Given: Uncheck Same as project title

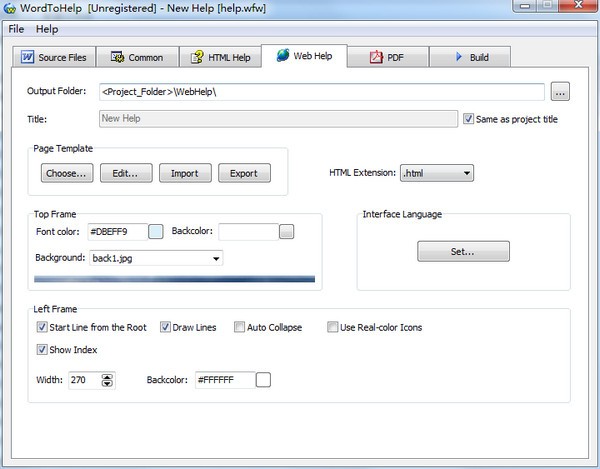Looking at the screenshot, I should point(469,119).
